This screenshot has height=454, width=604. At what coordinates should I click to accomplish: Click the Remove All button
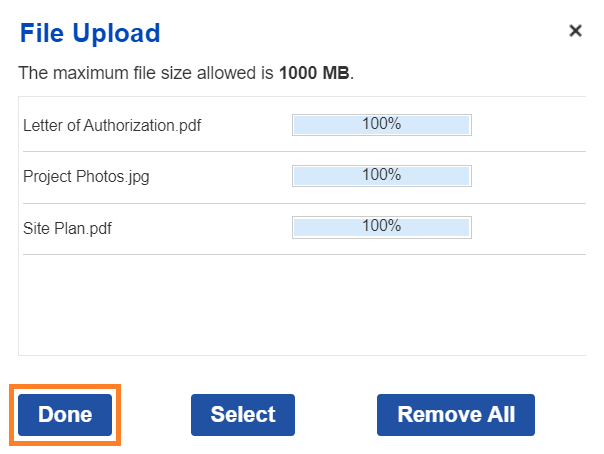456,414
